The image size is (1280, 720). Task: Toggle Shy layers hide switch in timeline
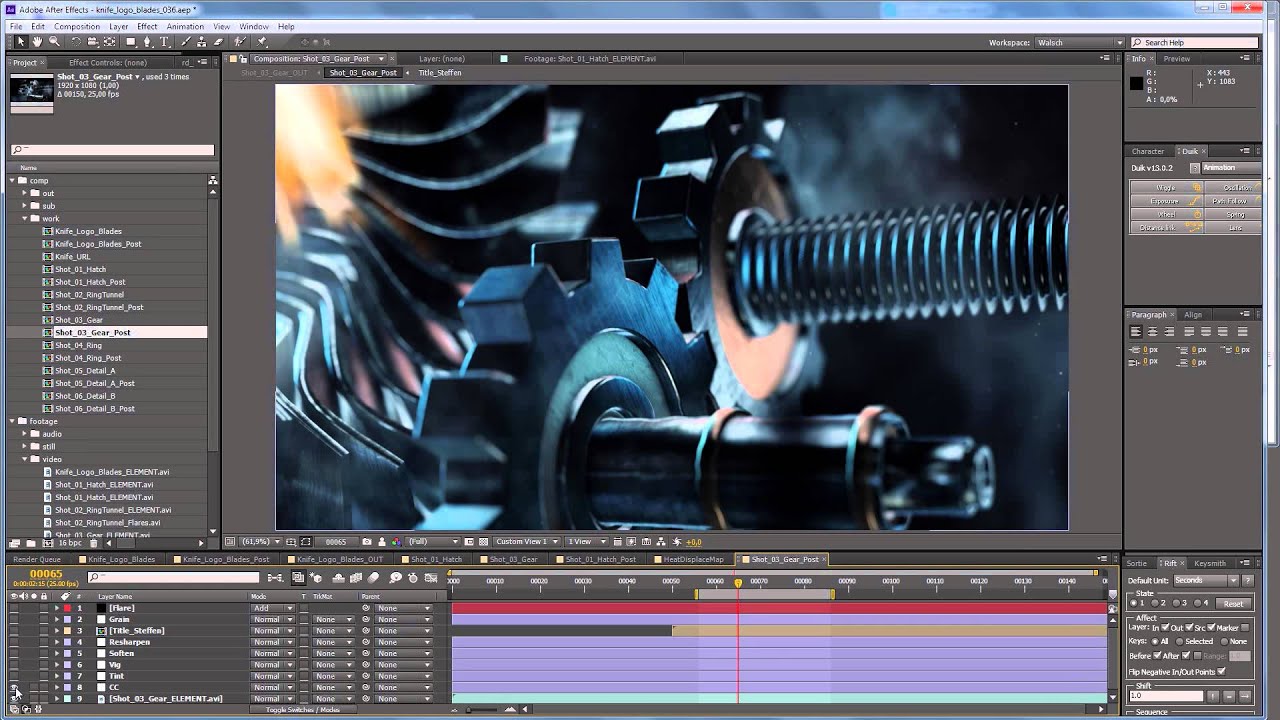[x=338, y=578]
